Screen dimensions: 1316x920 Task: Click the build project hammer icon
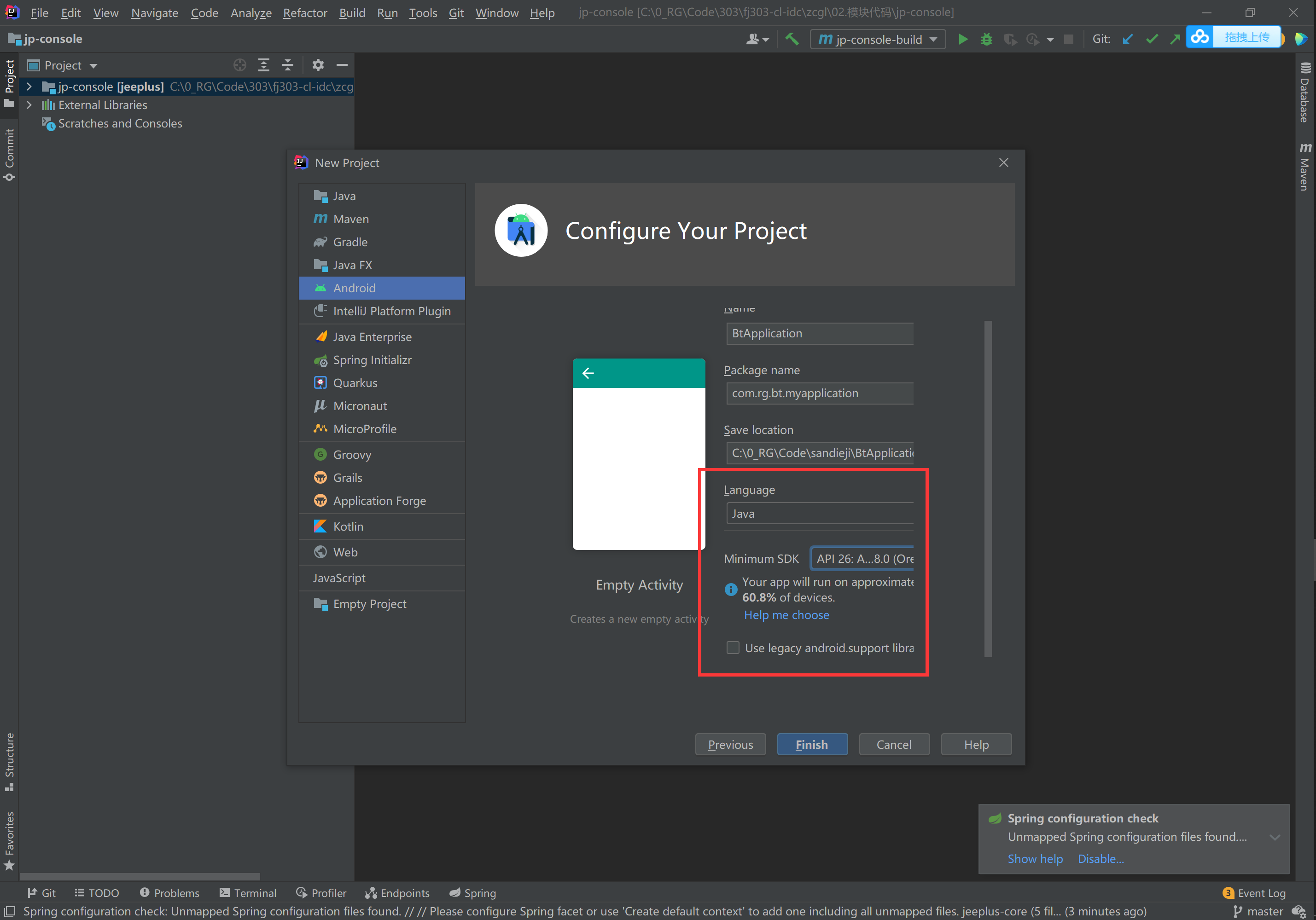click(x=792, y=39)
